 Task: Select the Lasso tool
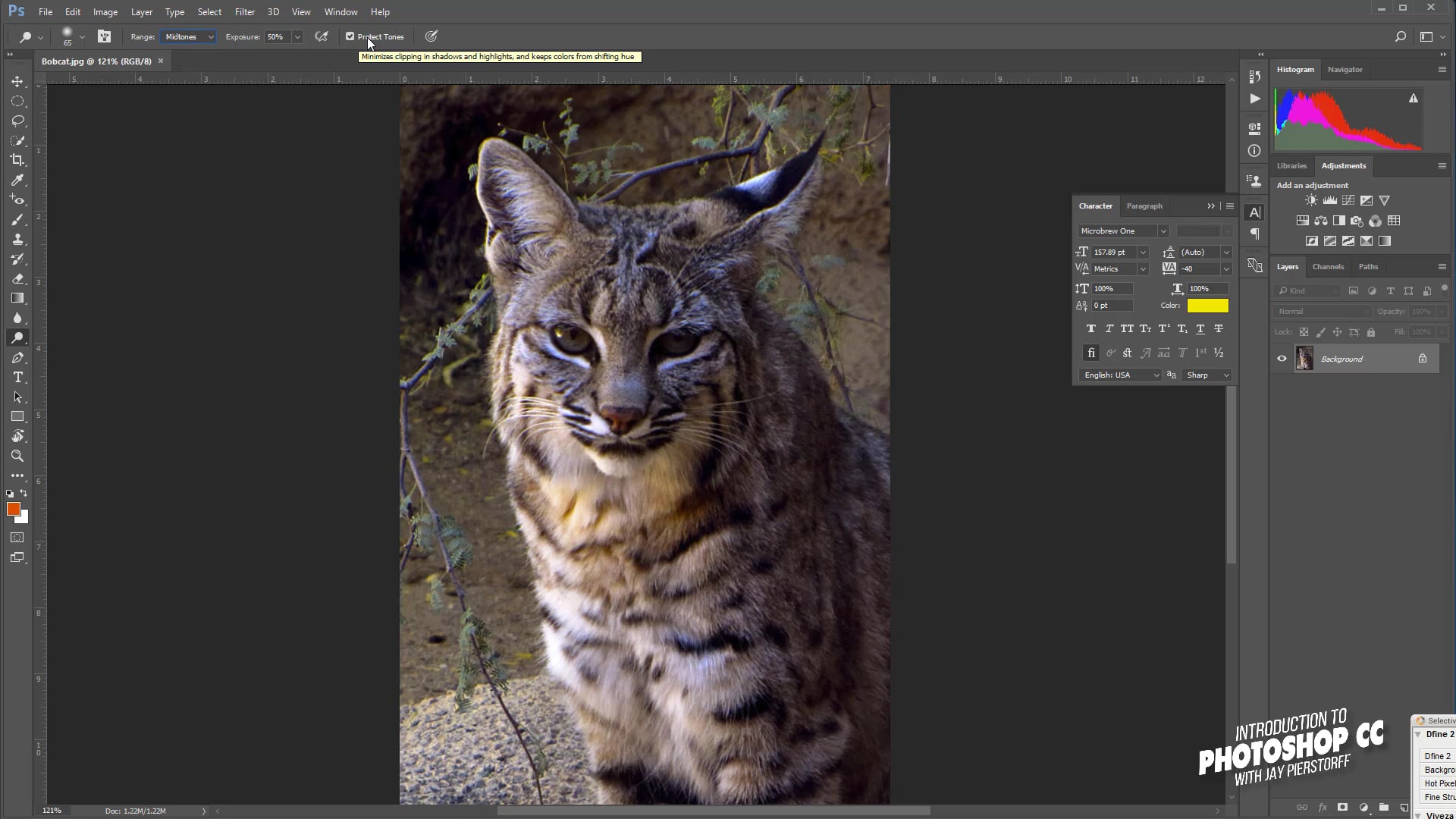(17, 121)
